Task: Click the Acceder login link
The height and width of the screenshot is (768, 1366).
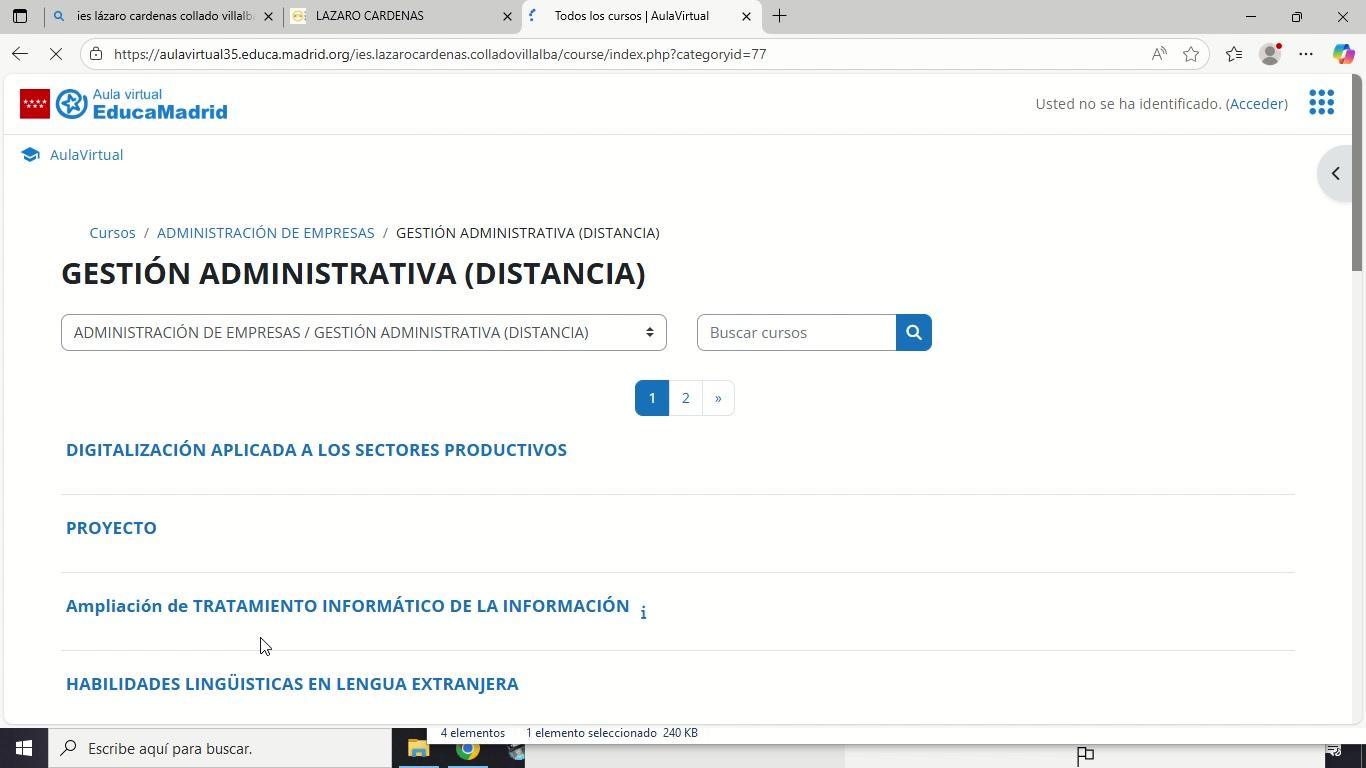Action: 1256,104
